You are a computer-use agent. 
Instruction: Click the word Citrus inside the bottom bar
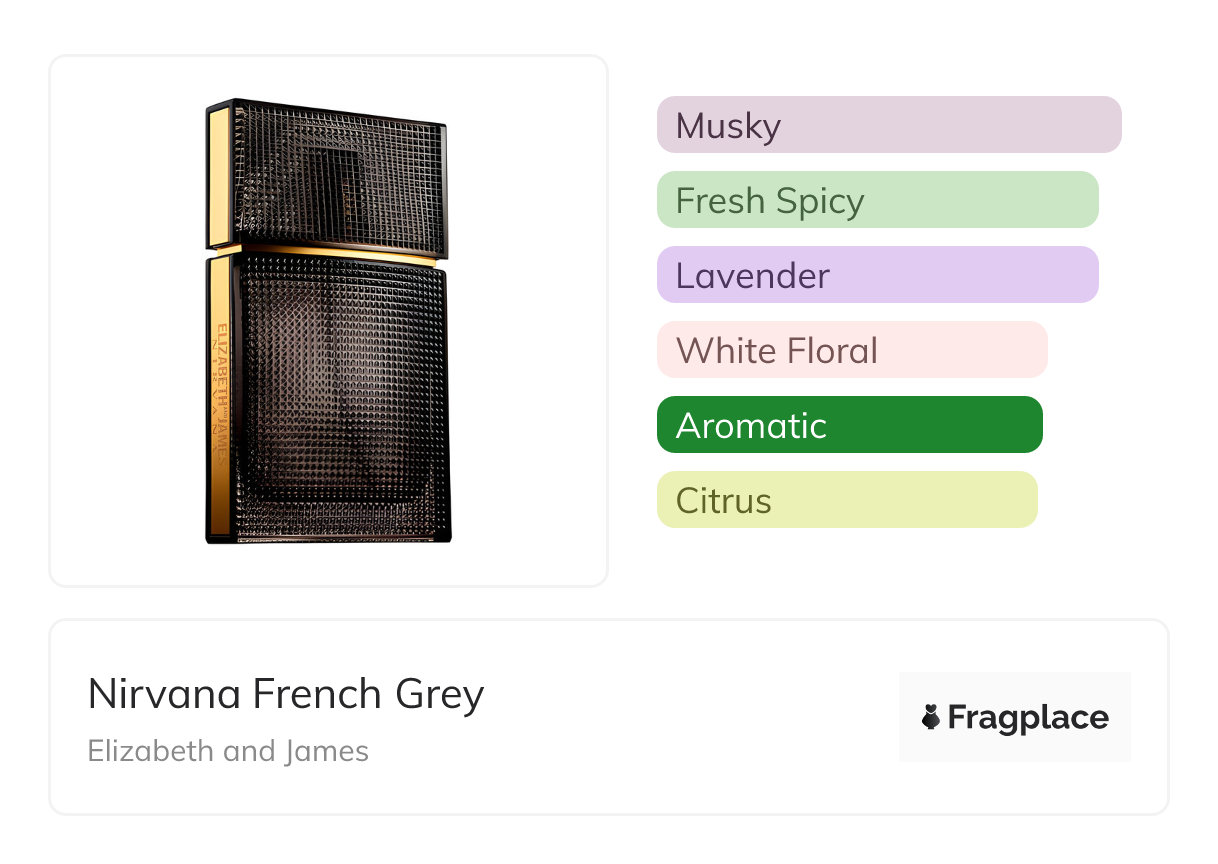tap(723, 501)
